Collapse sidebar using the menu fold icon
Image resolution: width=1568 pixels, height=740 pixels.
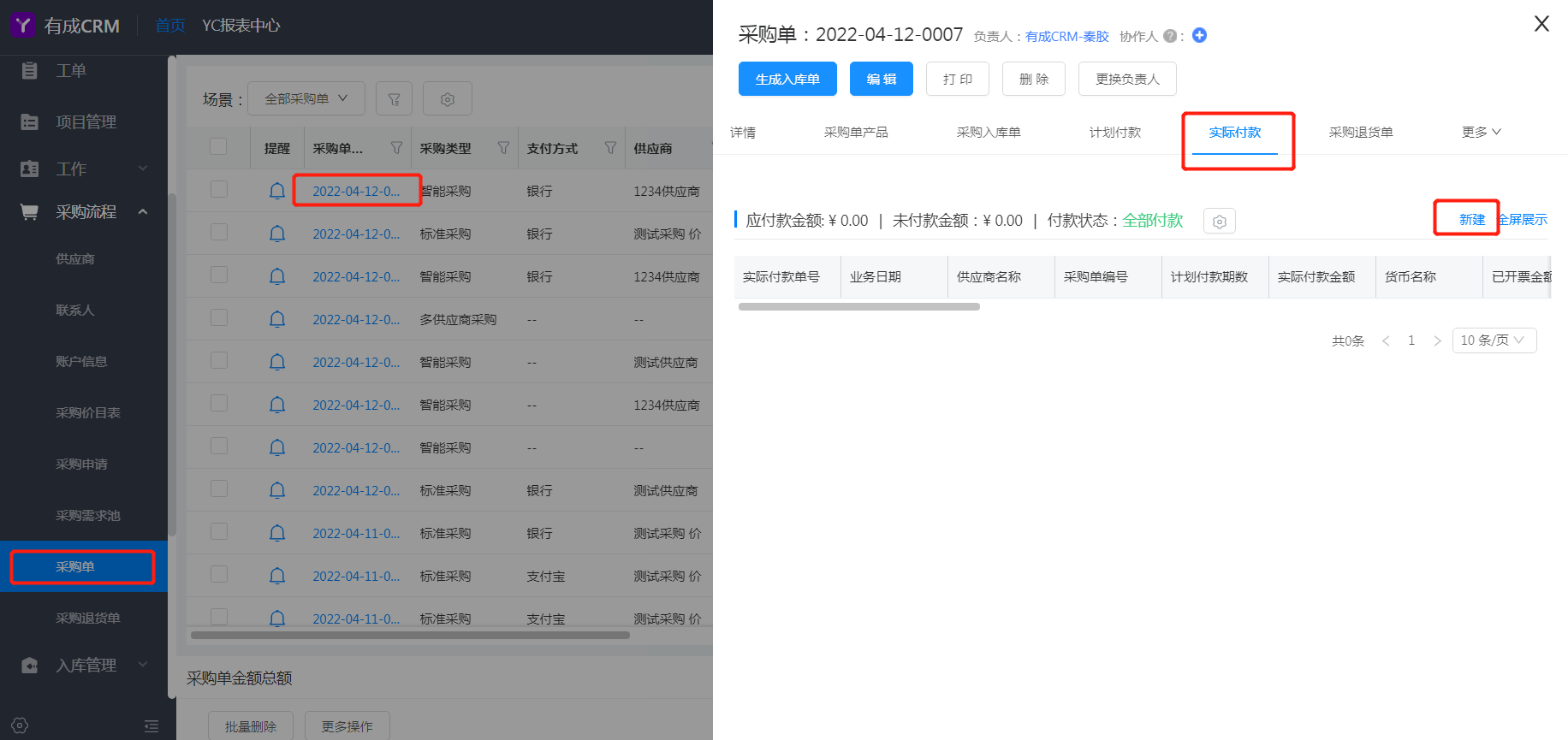151,726
